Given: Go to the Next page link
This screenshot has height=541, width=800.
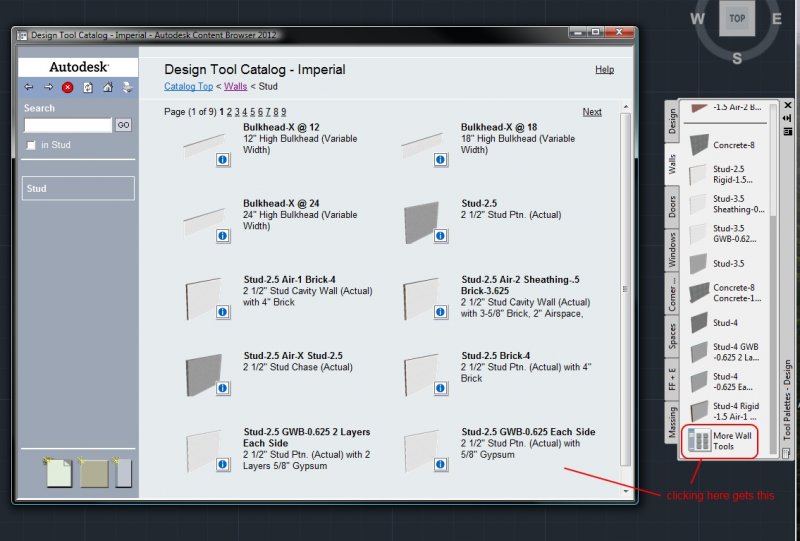Looking at the screenshot, I should tap(592, 112).
